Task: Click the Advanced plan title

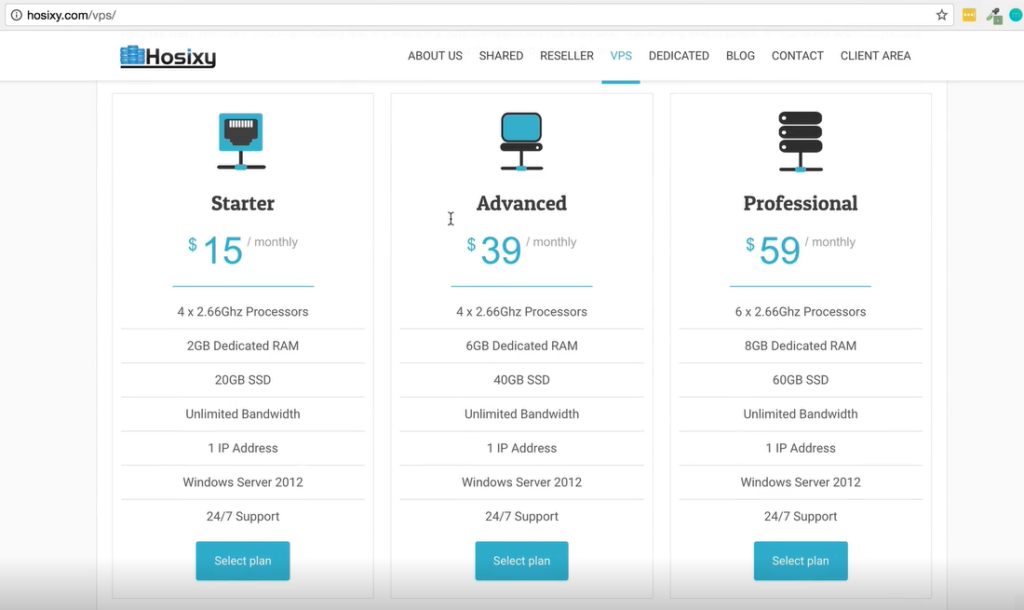Action: pos(522,204)
